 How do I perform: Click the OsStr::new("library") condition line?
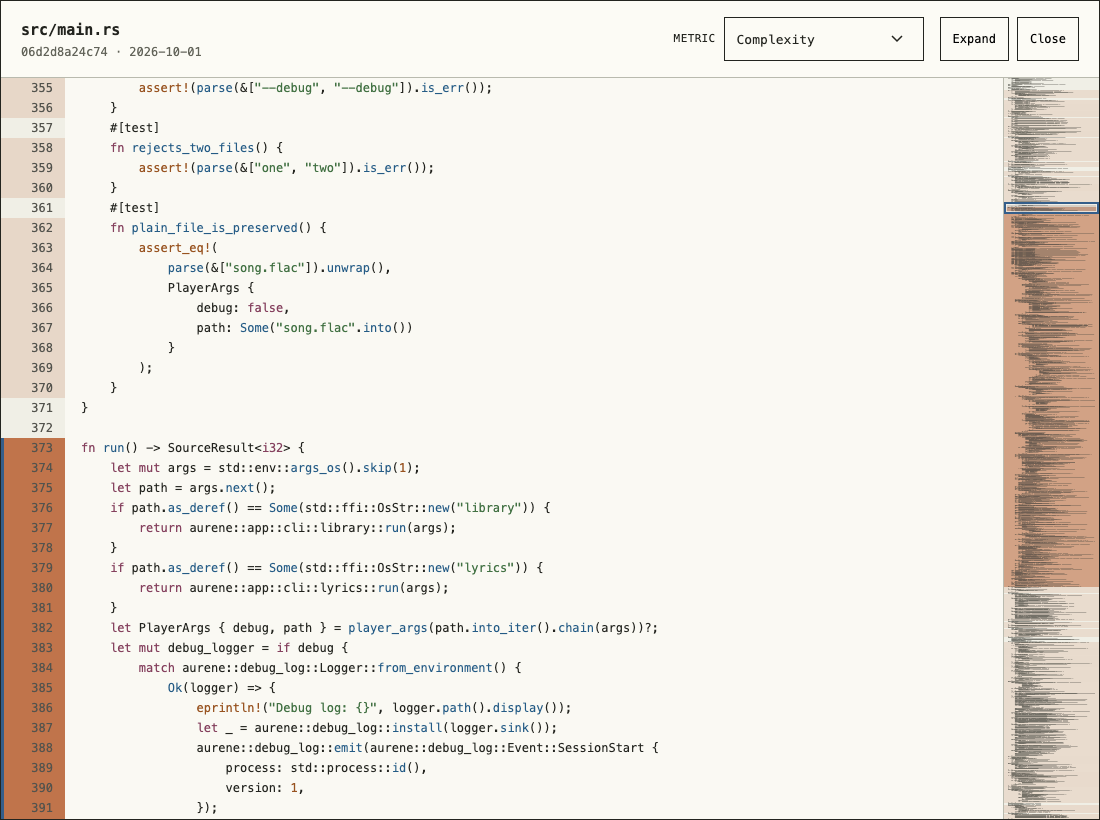coord(330,508)
